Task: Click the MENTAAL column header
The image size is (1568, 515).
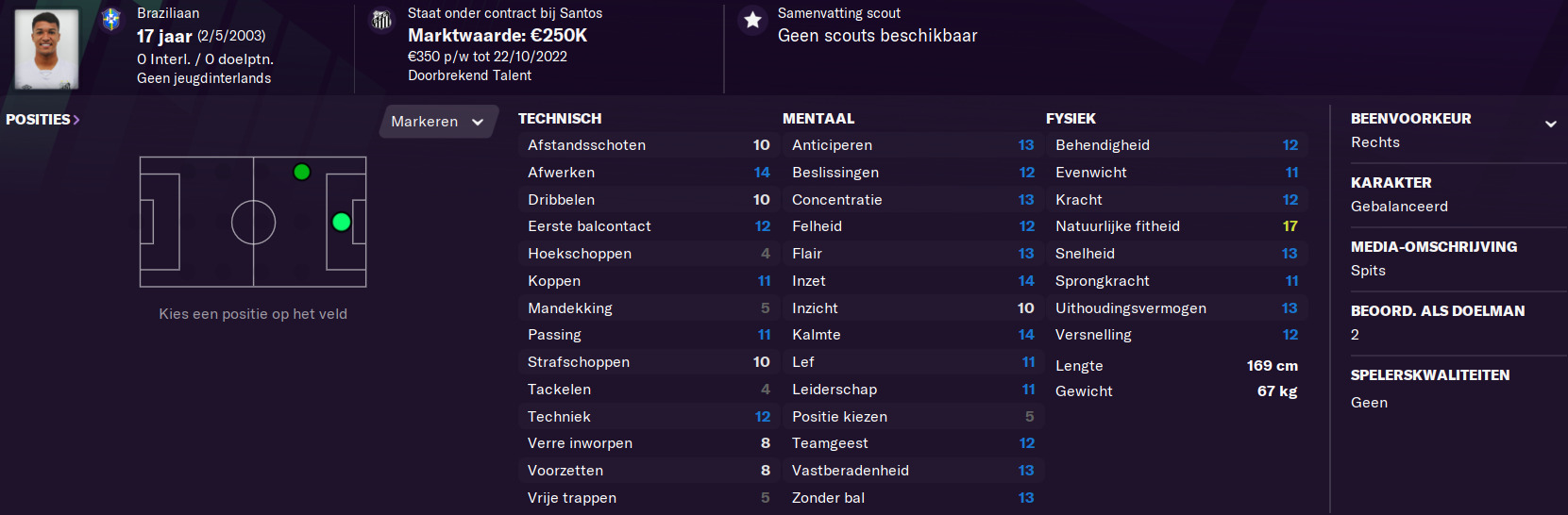Action: (818, 118)
